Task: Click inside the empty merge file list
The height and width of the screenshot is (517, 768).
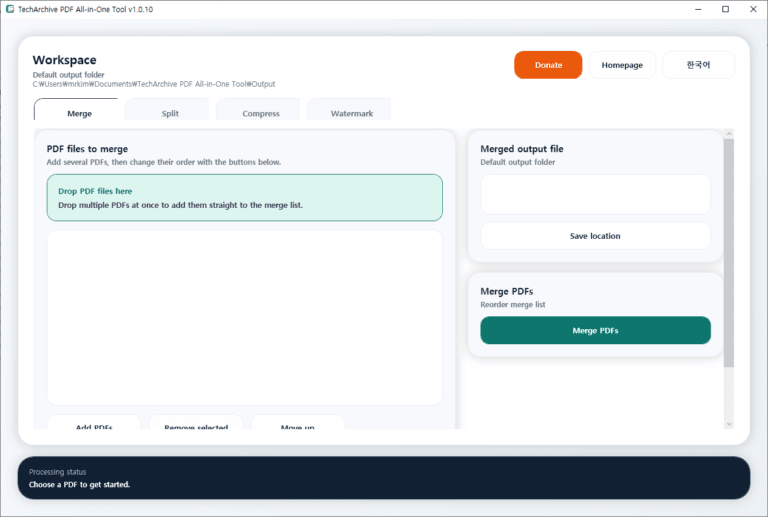Action: (244, 318)
